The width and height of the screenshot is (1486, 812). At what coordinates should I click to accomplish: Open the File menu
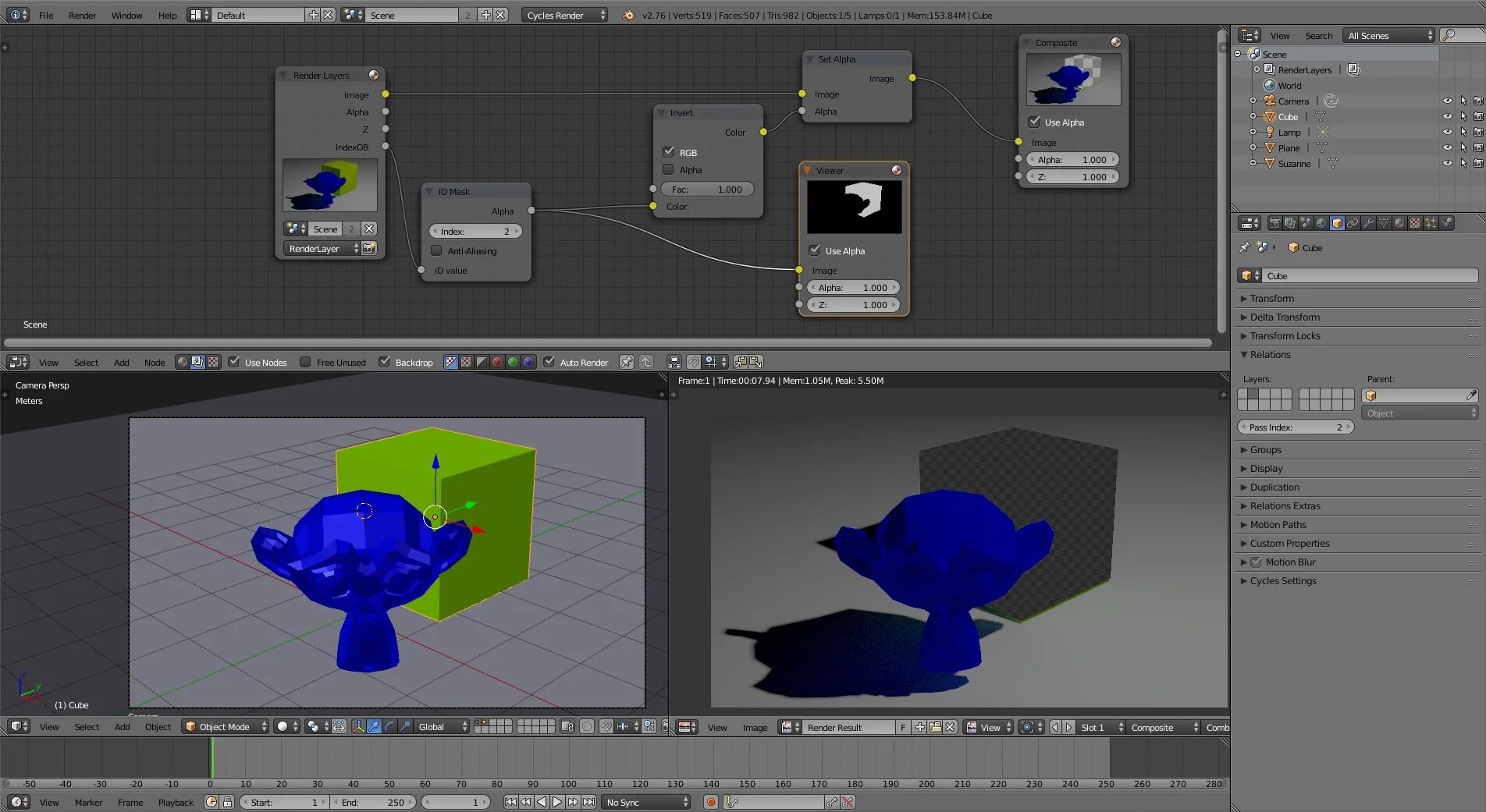(46, 15)
